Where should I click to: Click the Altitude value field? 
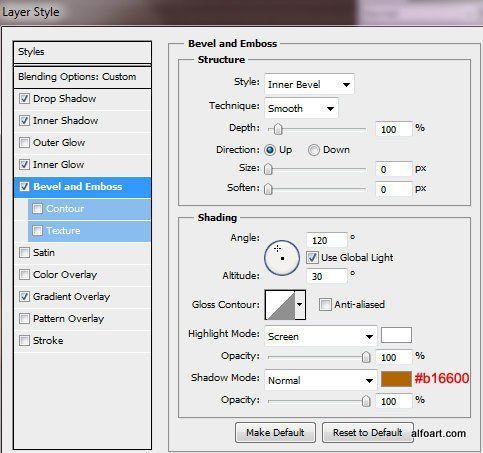click(327, 276)
